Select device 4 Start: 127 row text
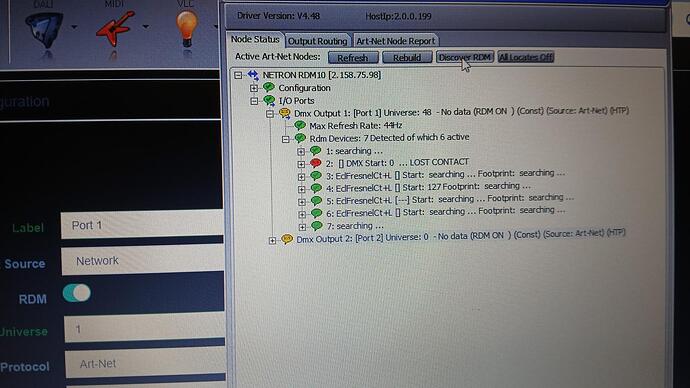690x388 pixels. (428, 187)
